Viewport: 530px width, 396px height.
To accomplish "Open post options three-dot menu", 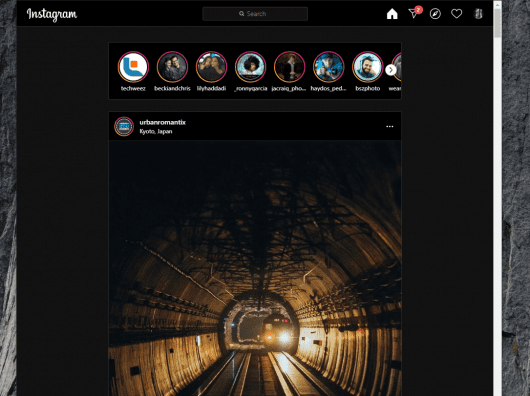I will tap(390, 126).
